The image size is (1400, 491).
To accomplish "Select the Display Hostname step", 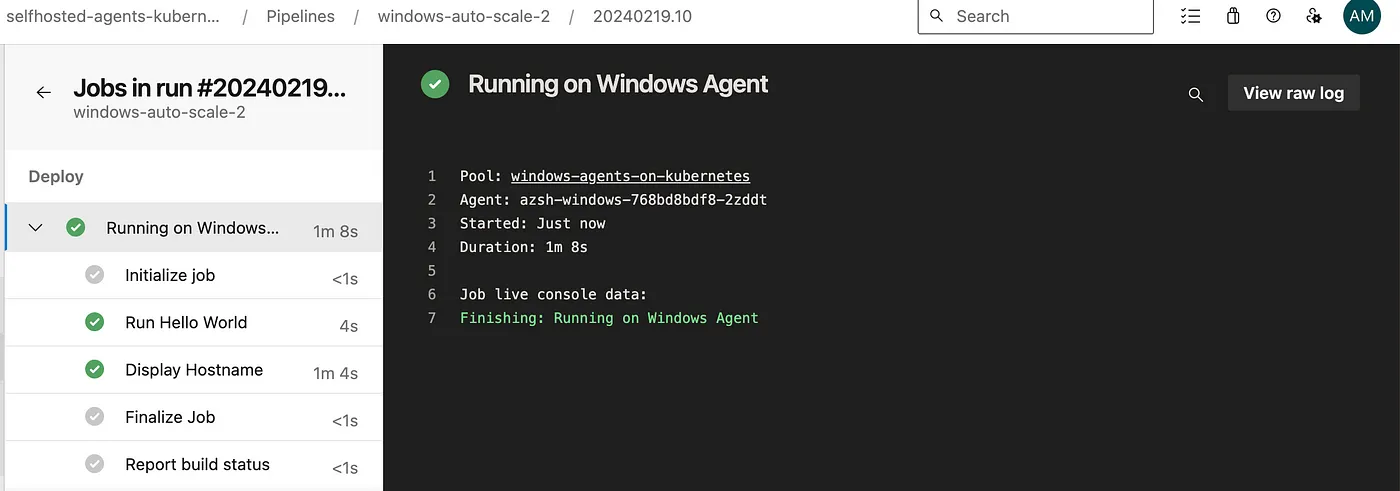I will (x=194, y=370).
